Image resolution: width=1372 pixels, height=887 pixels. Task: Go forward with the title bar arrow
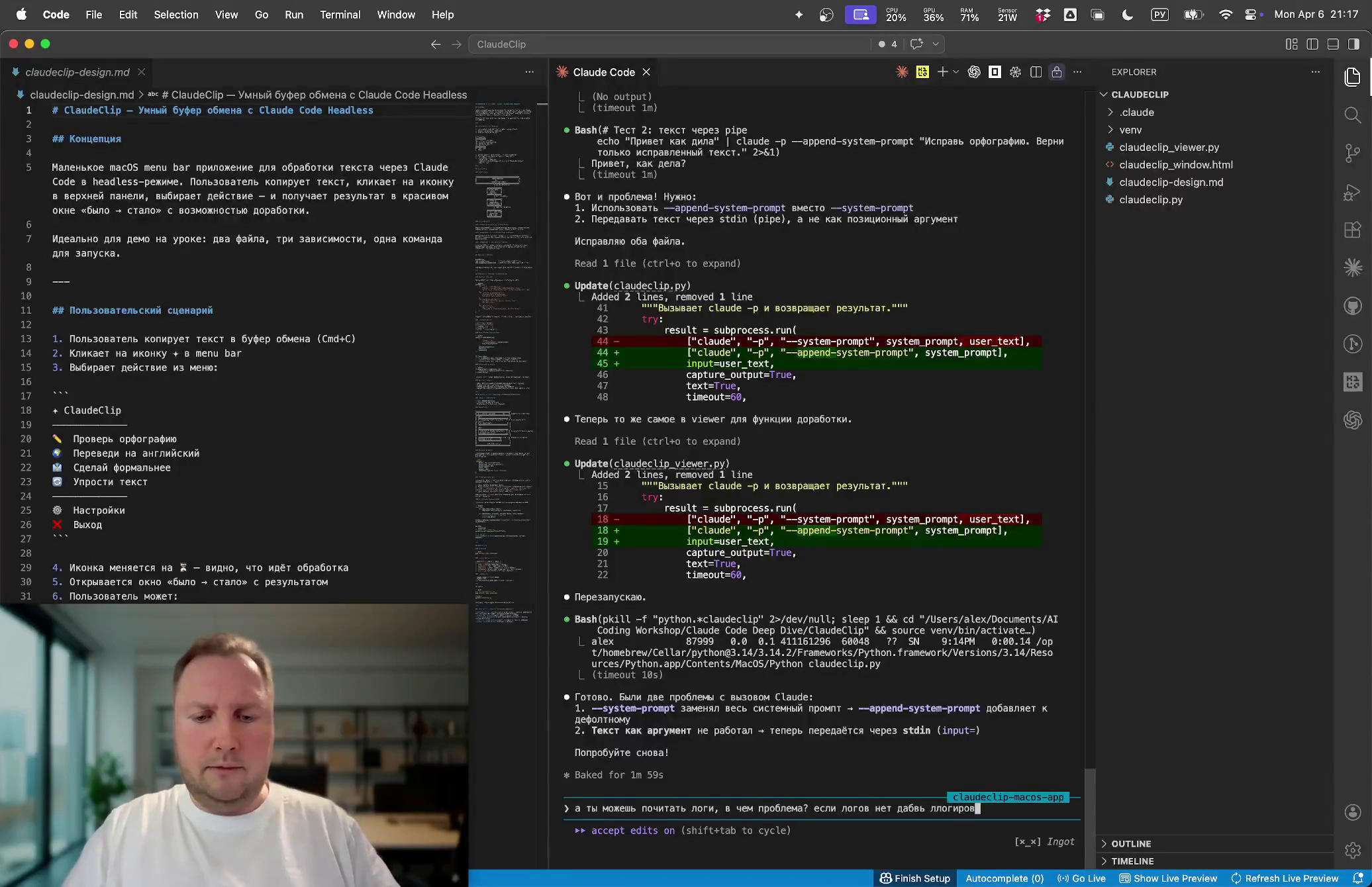456,44
